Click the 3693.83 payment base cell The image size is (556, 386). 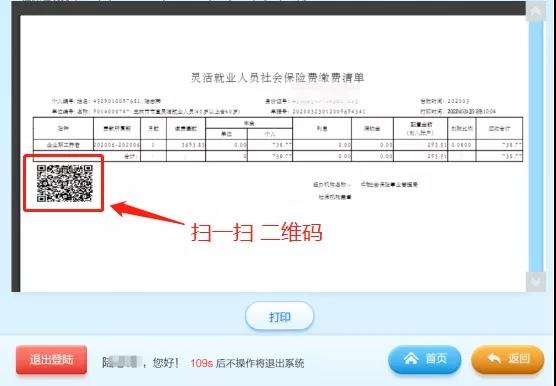pyautogui.click(x=186, y=145)
